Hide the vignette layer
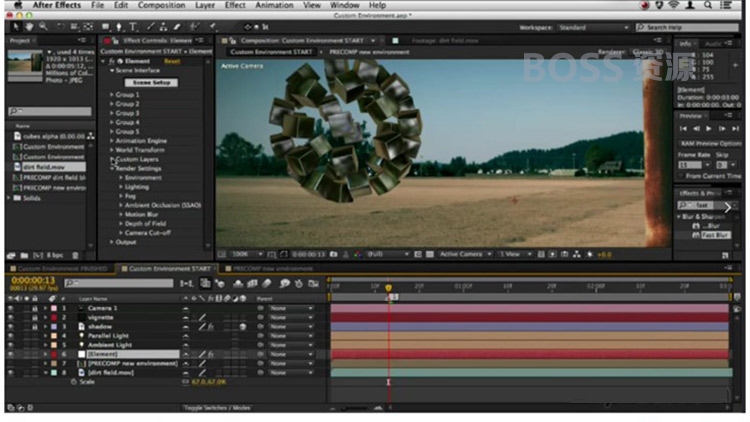Screen dimensions: 750x422 click(x=11, y=317)
